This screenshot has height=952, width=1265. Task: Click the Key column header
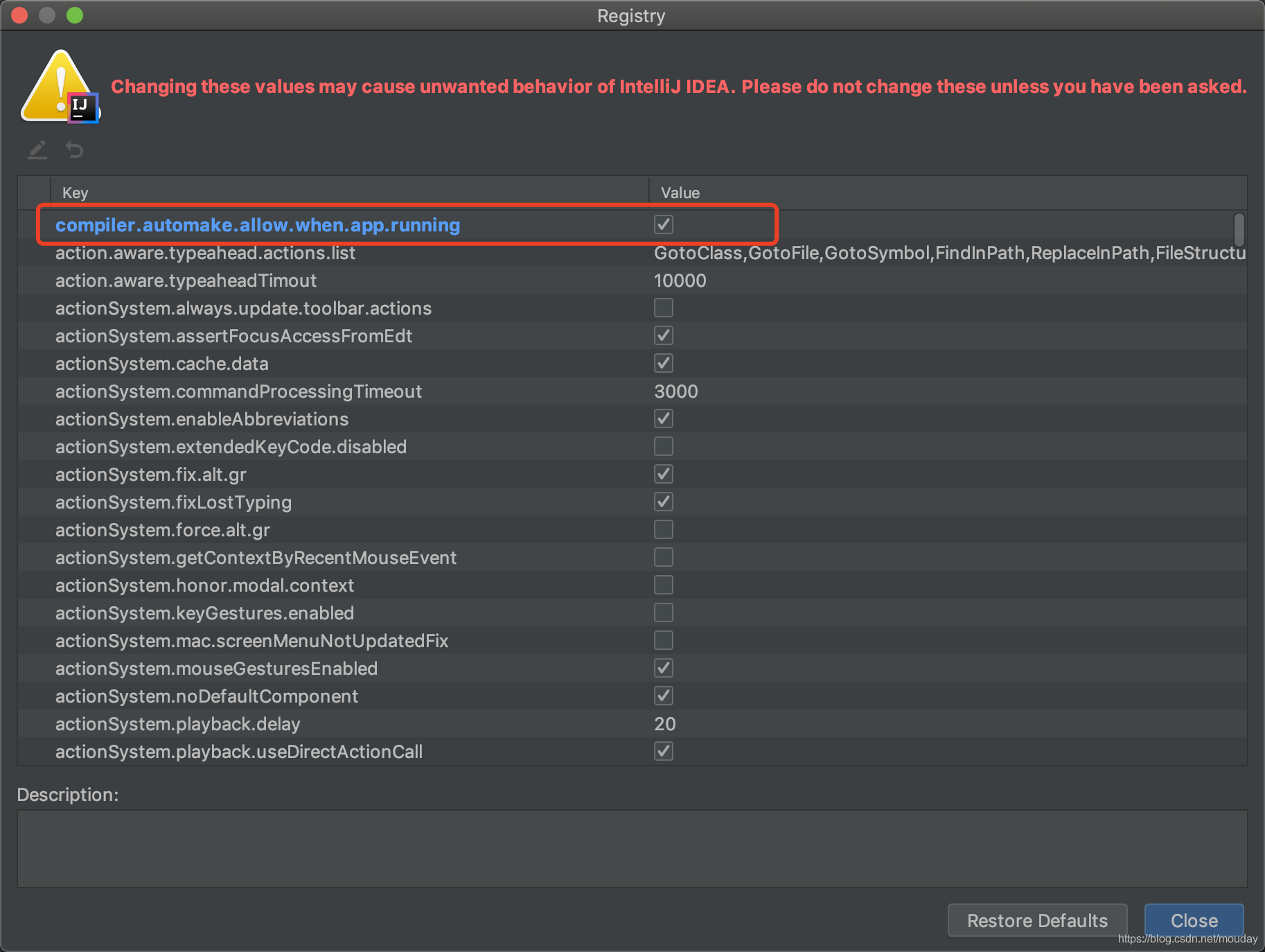(350, 193)
